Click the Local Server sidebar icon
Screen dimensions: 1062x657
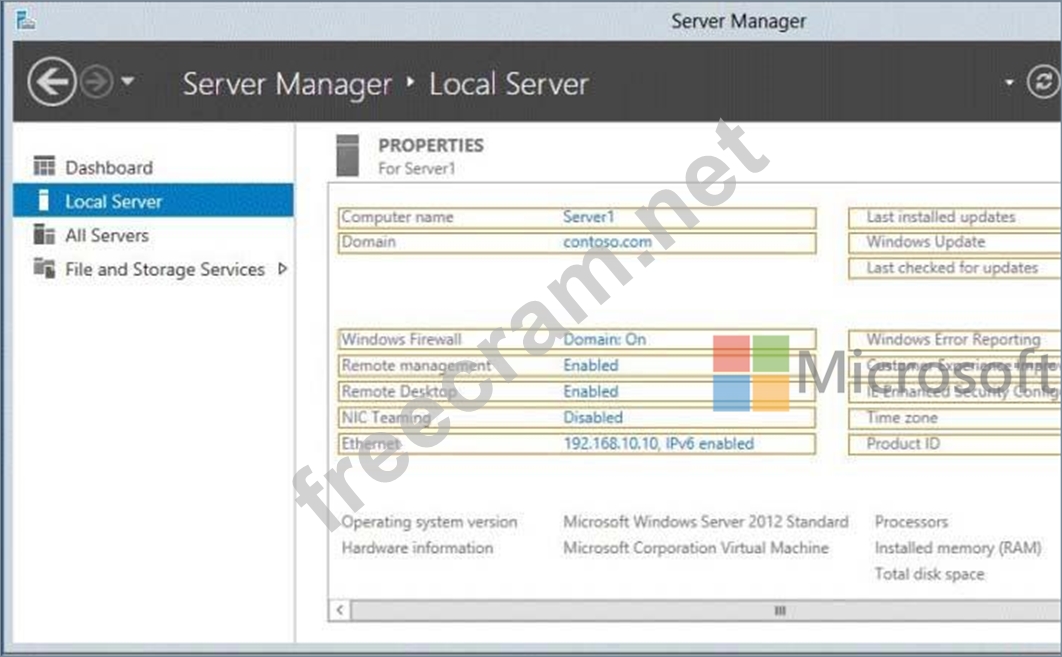point(43,200)
